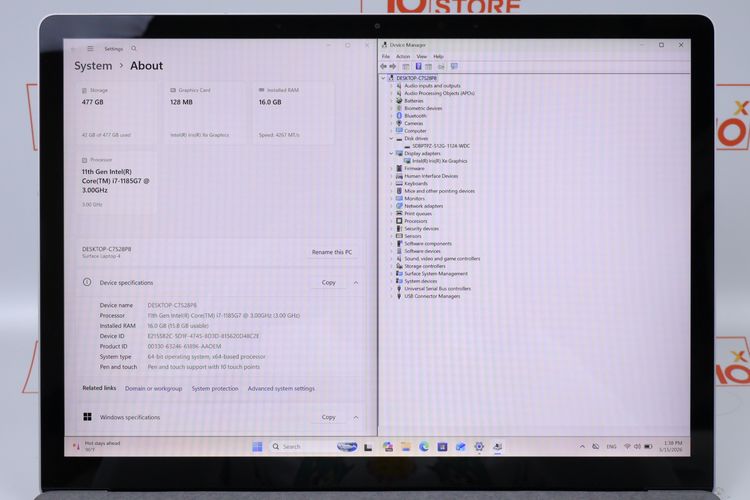Click the Rename this PC button
The width and height of the screenshot is (750, 500).
(x=332, y=252)
